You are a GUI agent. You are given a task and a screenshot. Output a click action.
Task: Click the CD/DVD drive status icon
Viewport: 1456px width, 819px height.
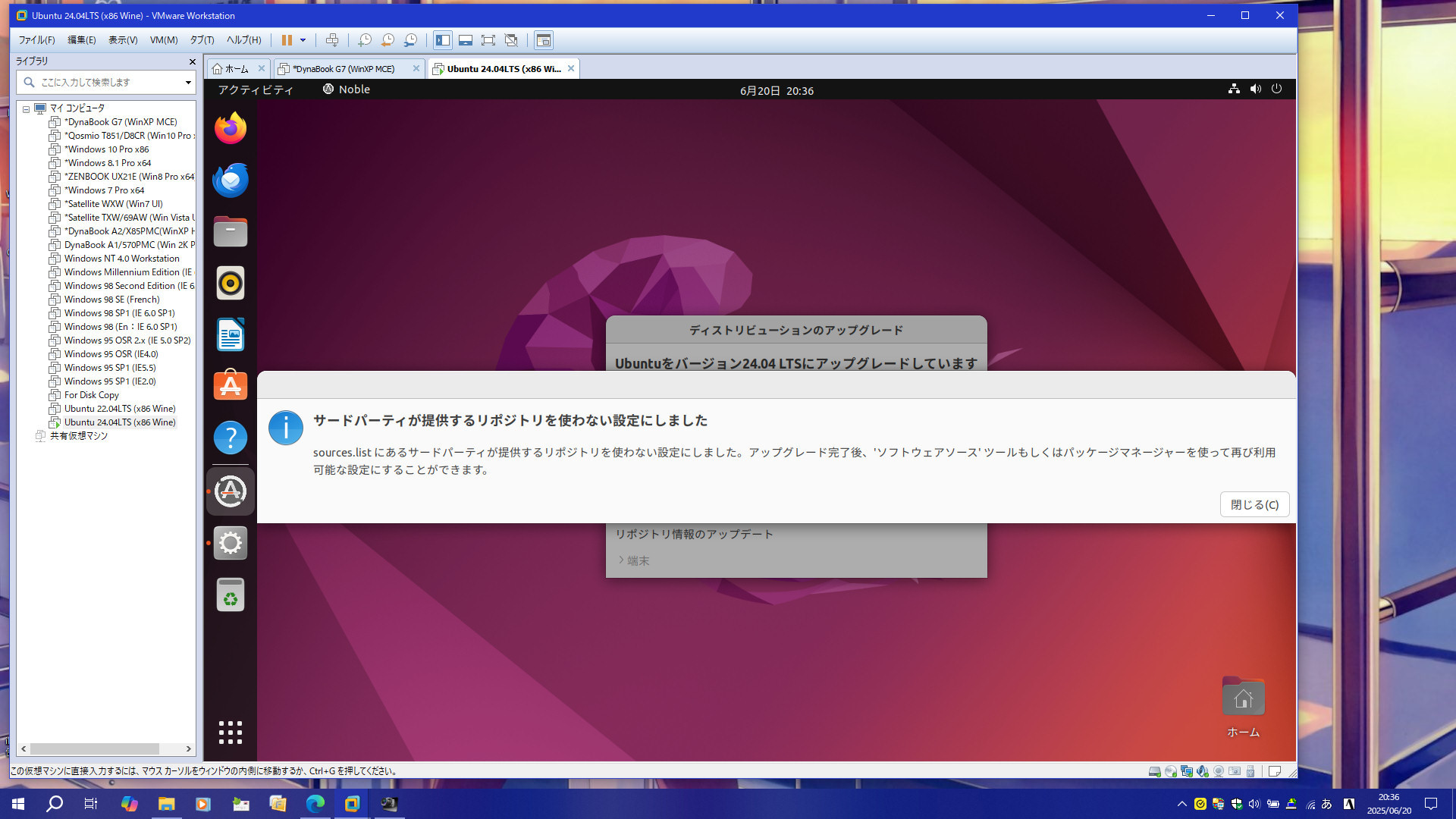point(1170,771)
